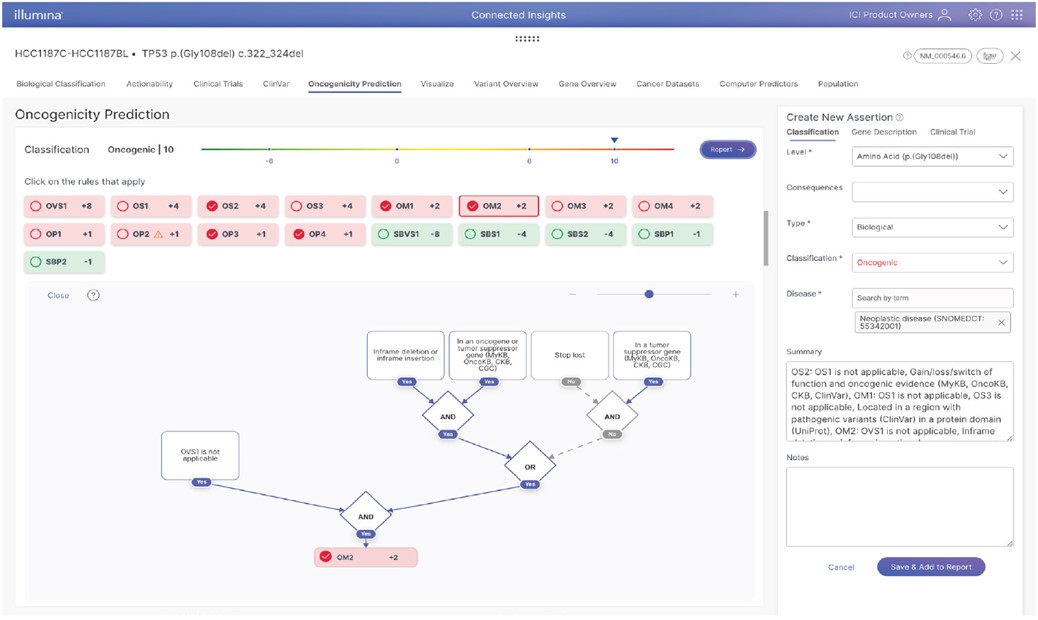The width and height of the screenshot is (1038, 620).
Task: Click help icon beside Create New Assertion
Action: [900, 118]
